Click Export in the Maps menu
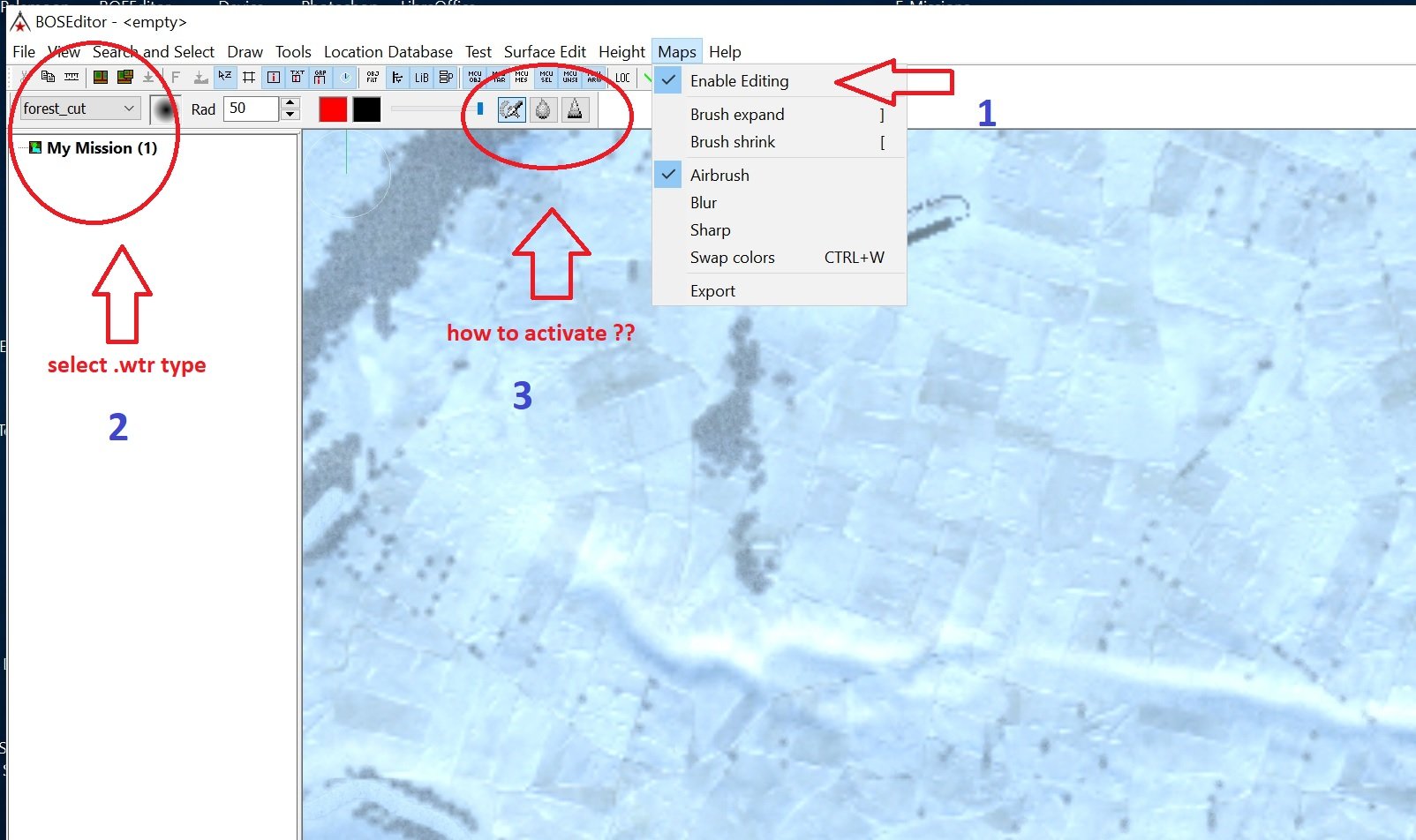1416x840 pixels. (x=780, y=291)
